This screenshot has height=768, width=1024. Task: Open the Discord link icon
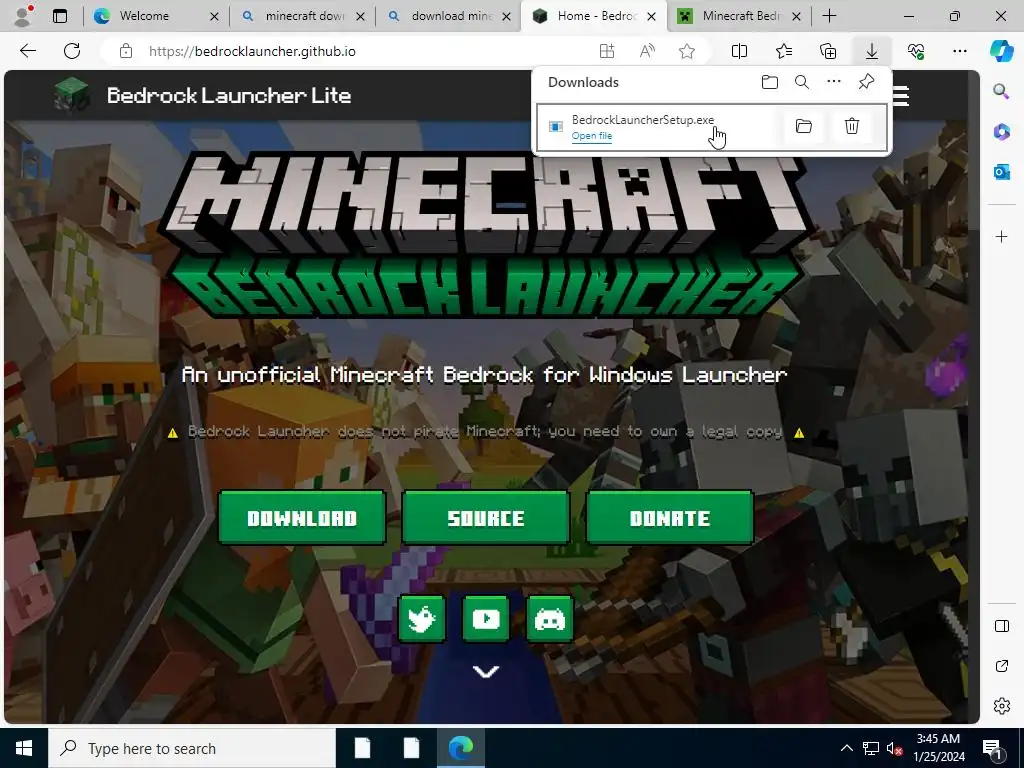550,618
